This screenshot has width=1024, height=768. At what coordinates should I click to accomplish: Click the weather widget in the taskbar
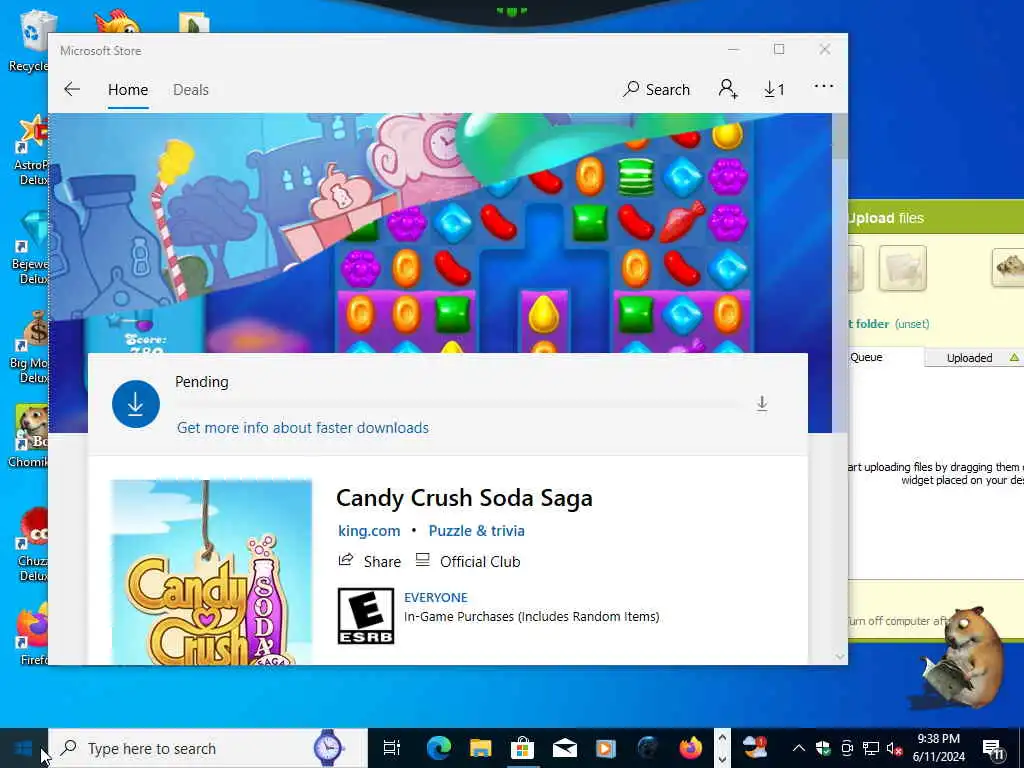755,746
